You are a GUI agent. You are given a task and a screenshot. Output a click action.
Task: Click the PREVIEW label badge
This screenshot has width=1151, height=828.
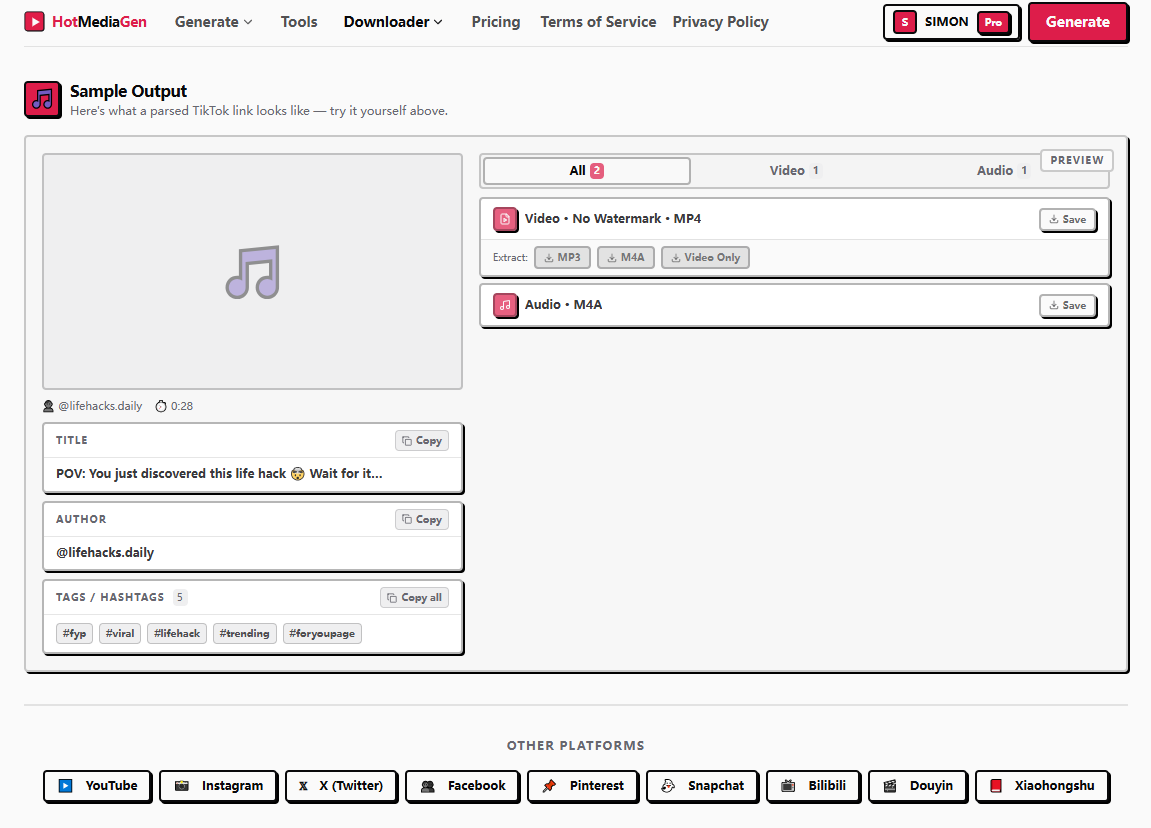1077,160
